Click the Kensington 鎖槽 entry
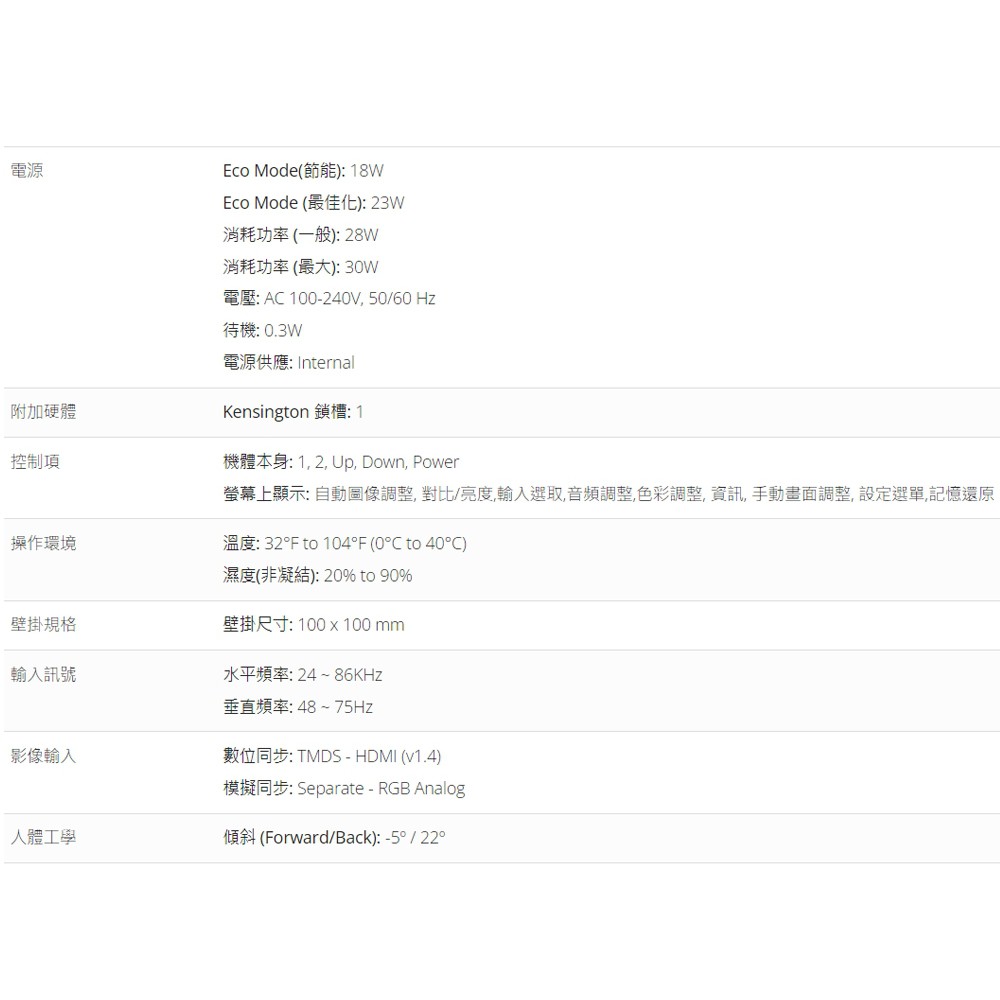 [x=293, y=412]
